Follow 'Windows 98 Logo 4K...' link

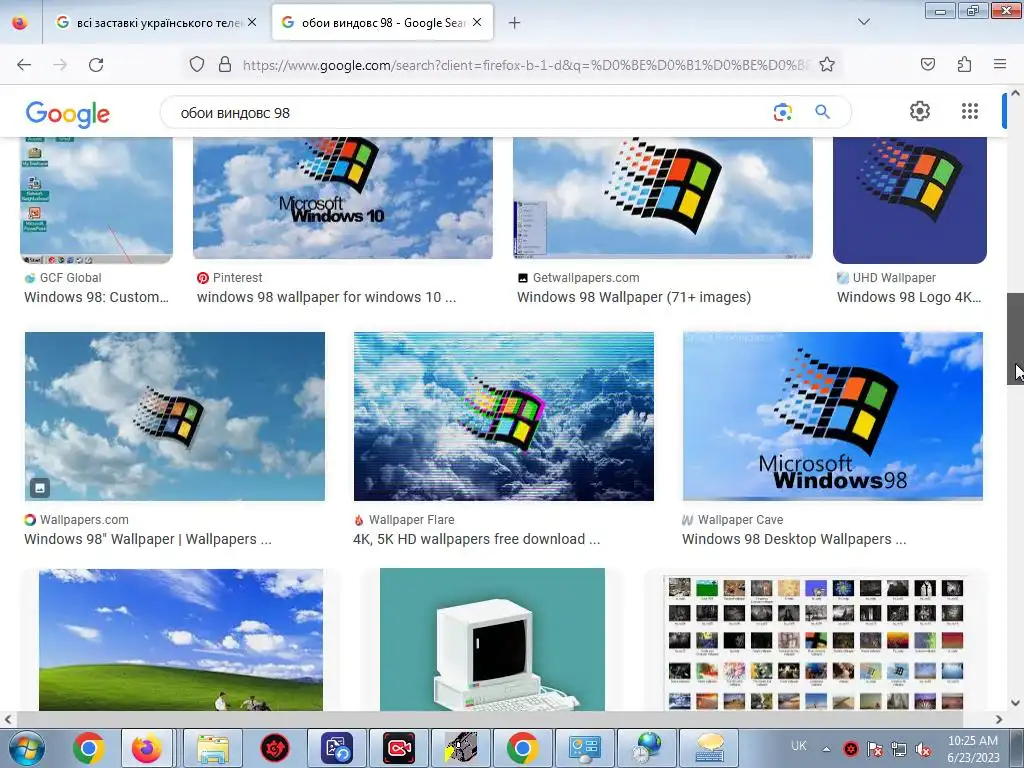click(909, 297)
